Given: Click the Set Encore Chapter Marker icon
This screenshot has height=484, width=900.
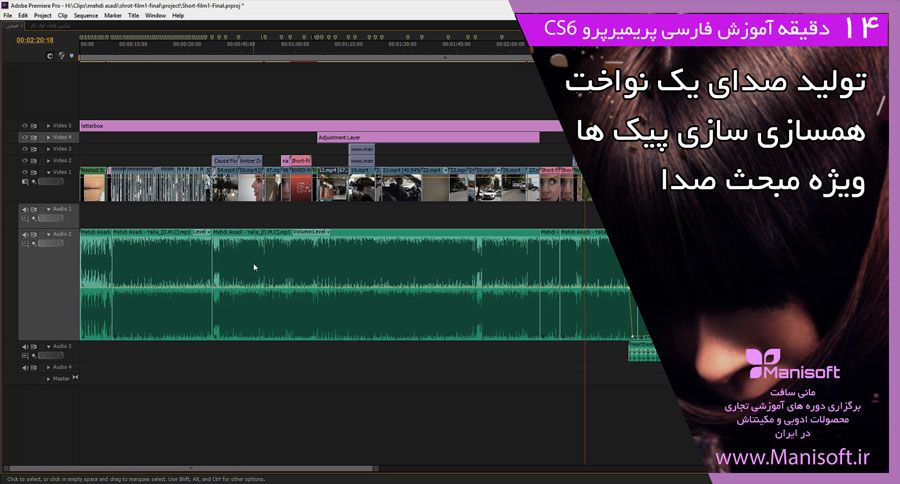Looking at the screenshot, I should [61, 56].
